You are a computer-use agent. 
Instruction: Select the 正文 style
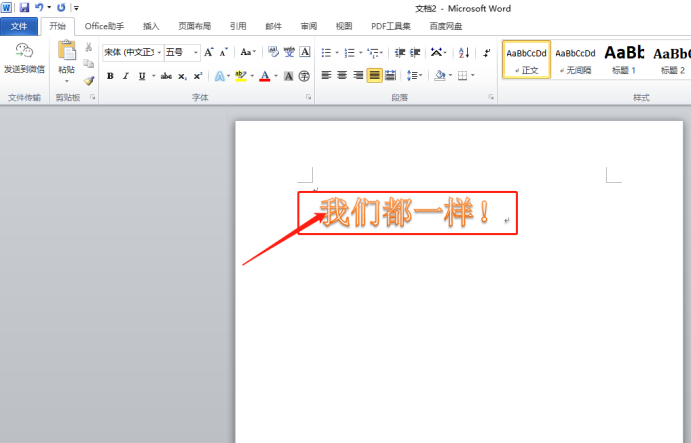[x=527, y=60]
